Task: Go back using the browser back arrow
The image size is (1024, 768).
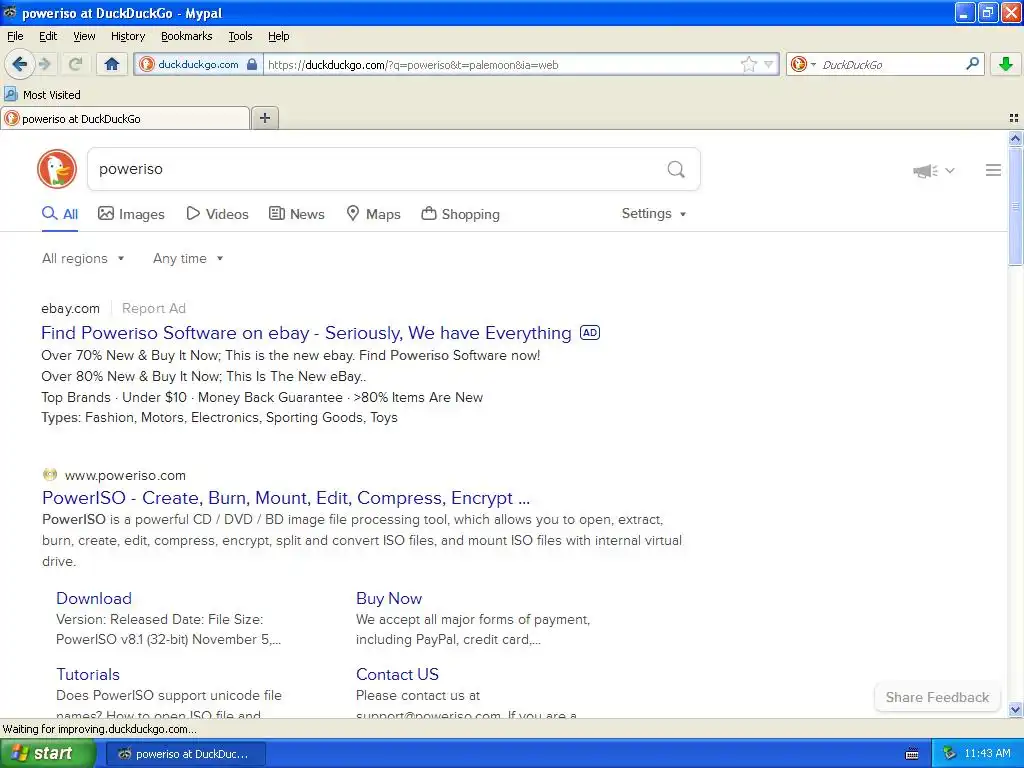Action: click(x=19, y=64)
